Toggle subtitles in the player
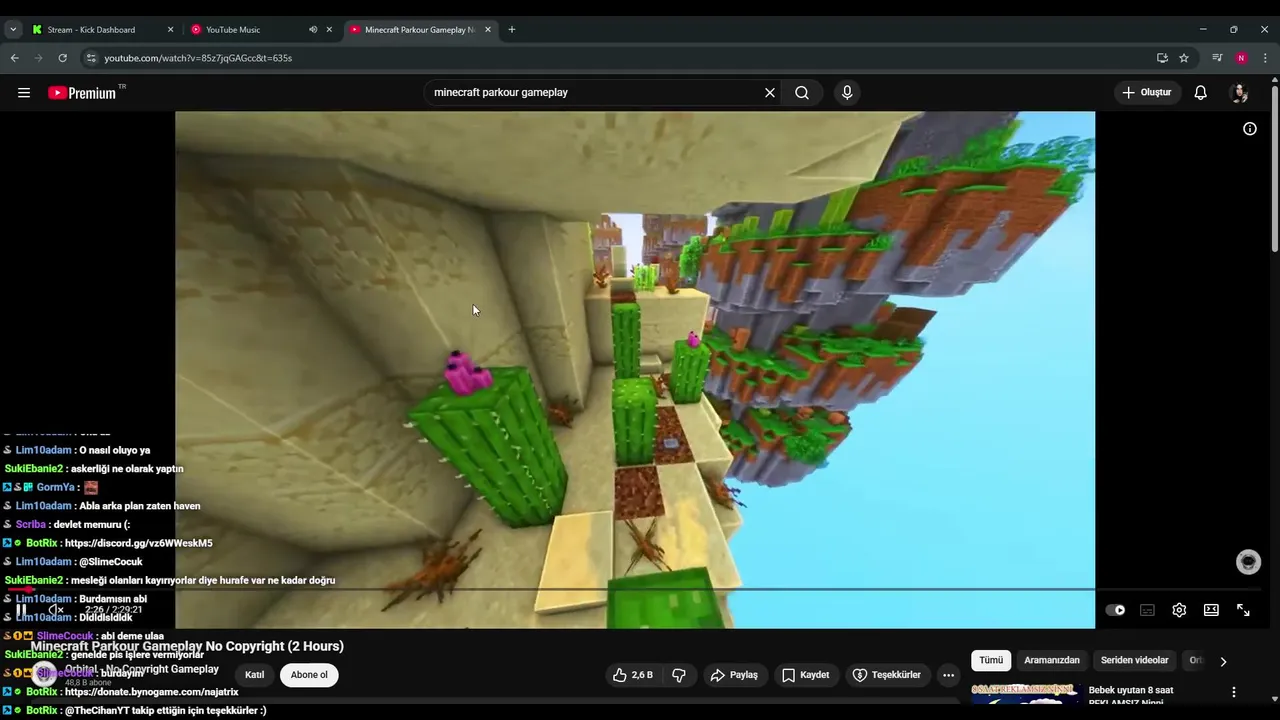This screenshot has width=1280, height=720. point(1147,610)
